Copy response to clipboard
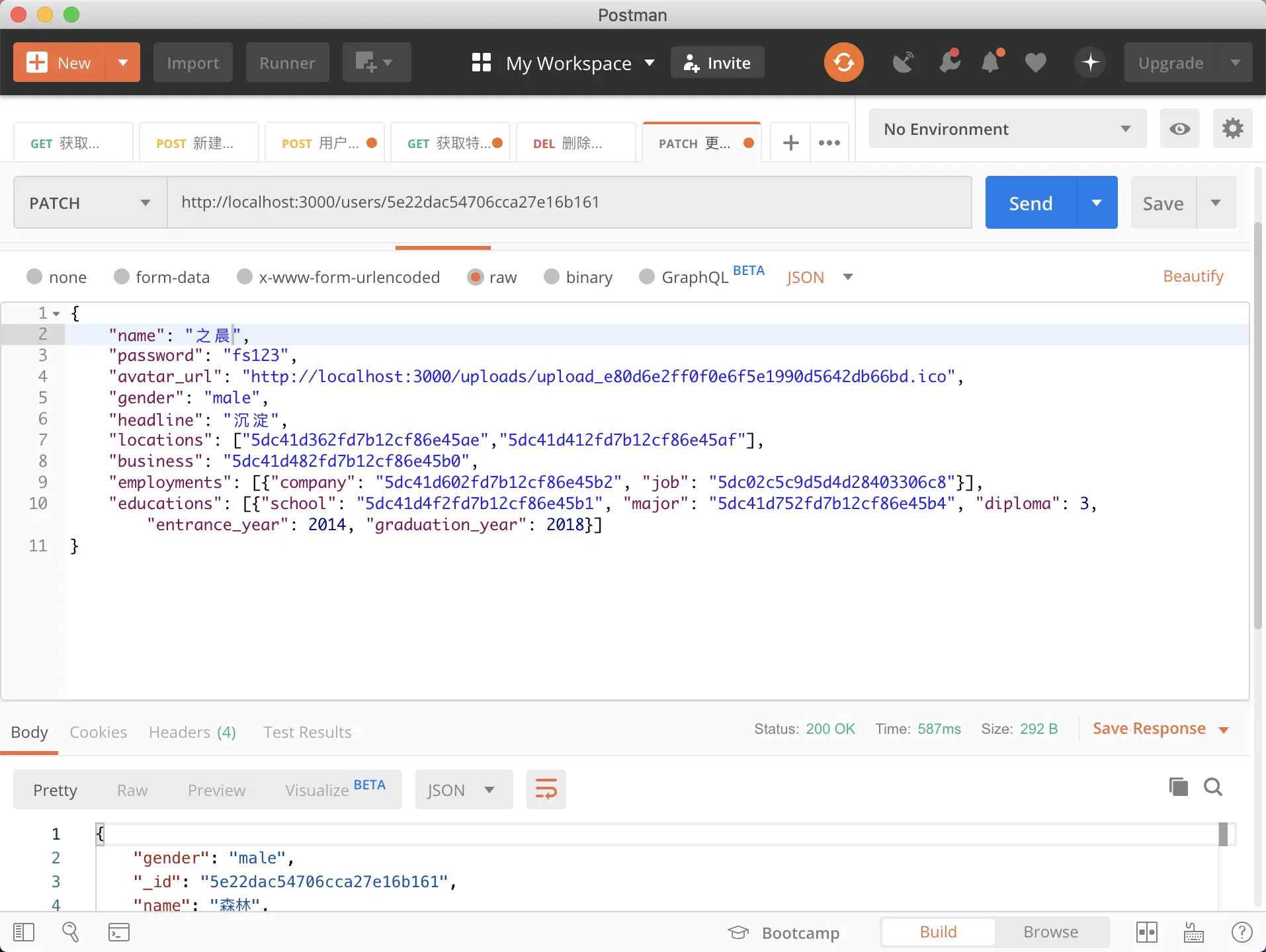Image resolution: width=1266 pixels, height=952 pixels. tap(1178, 787)
